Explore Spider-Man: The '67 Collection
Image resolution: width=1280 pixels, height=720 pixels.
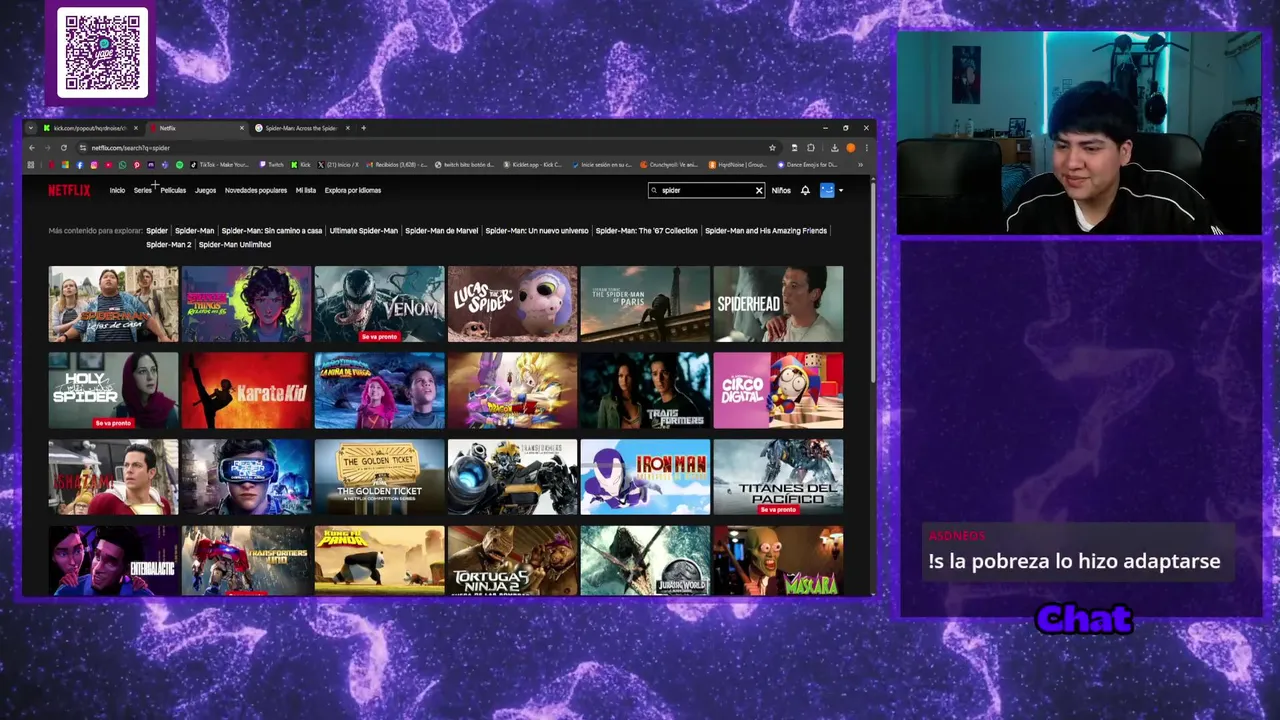coord(647,231)
